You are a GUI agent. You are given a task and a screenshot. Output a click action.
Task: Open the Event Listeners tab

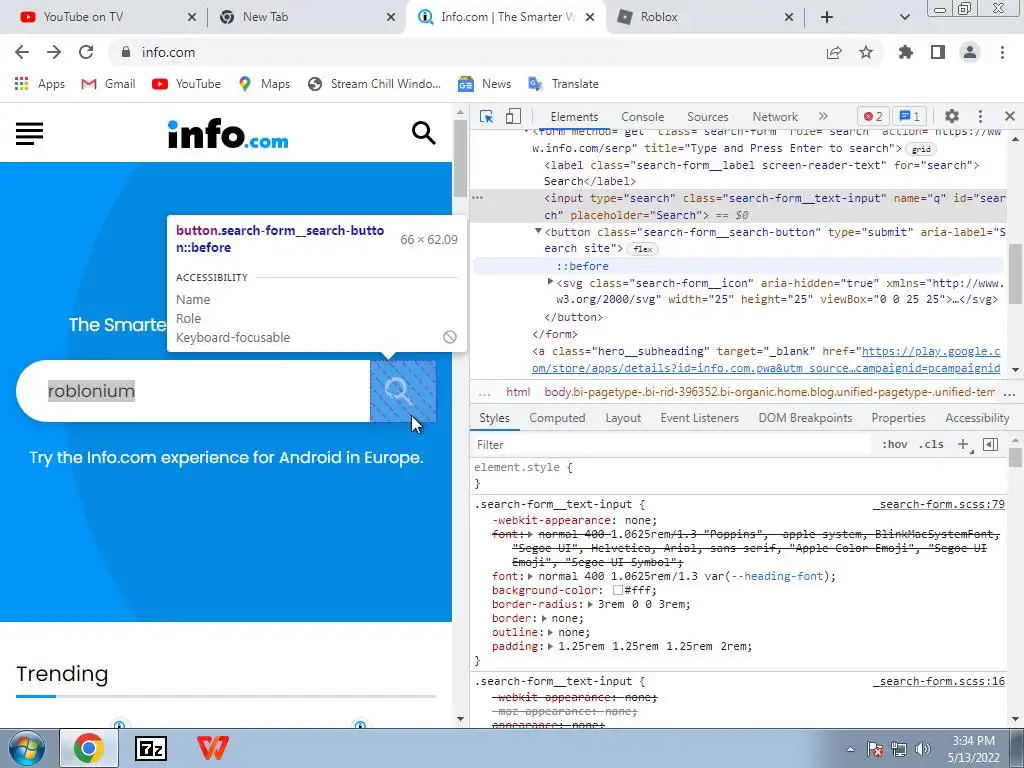click(x=699, y=418)
